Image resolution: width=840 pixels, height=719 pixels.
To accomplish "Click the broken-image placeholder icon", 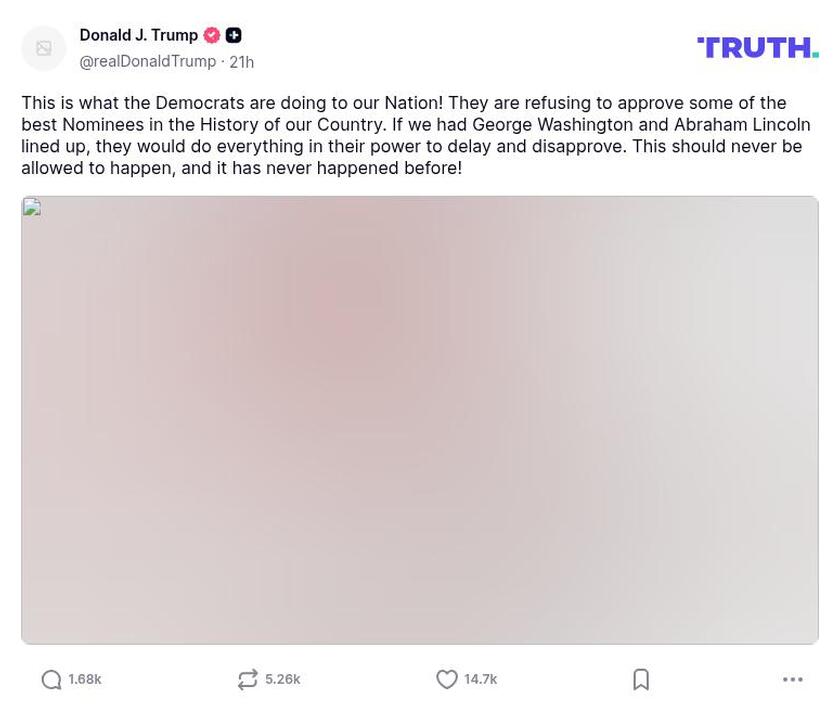I will click(x=31, y=208).
